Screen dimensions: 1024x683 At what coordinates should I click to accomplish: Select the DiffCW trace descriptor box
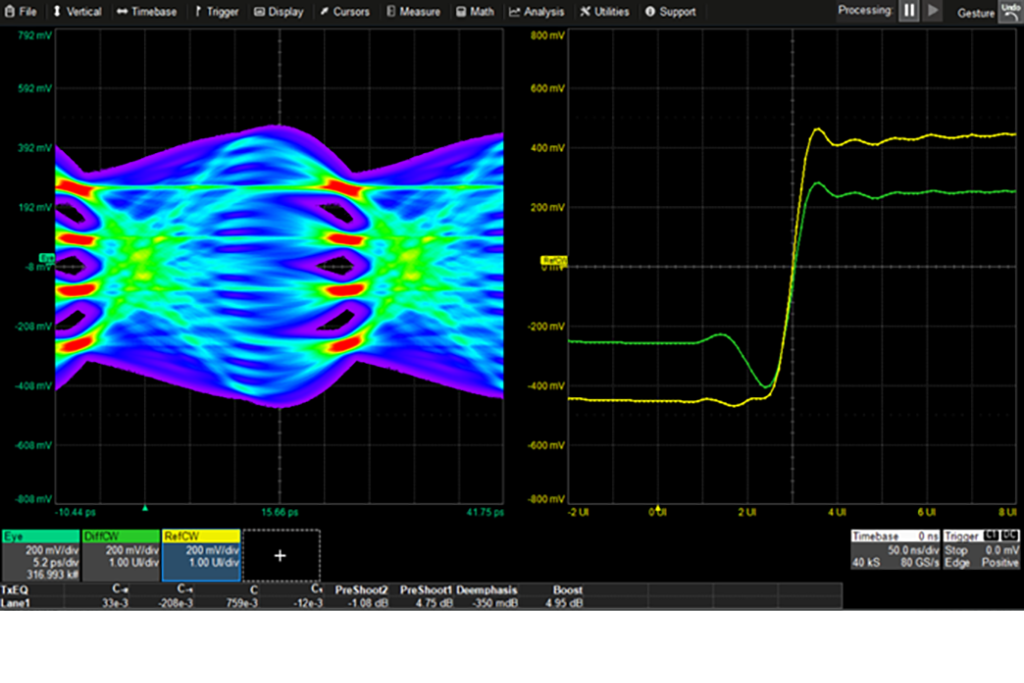121,555
